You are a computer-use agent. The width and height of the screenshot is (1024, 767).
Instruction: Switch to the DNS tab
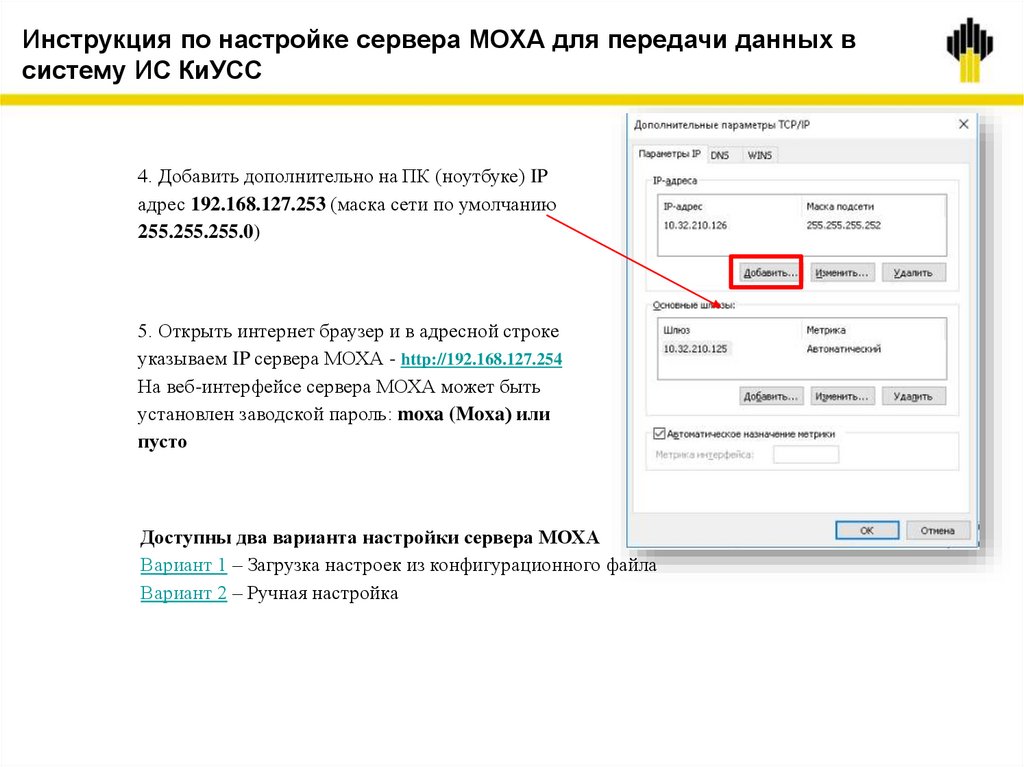[x=719, y=155]
